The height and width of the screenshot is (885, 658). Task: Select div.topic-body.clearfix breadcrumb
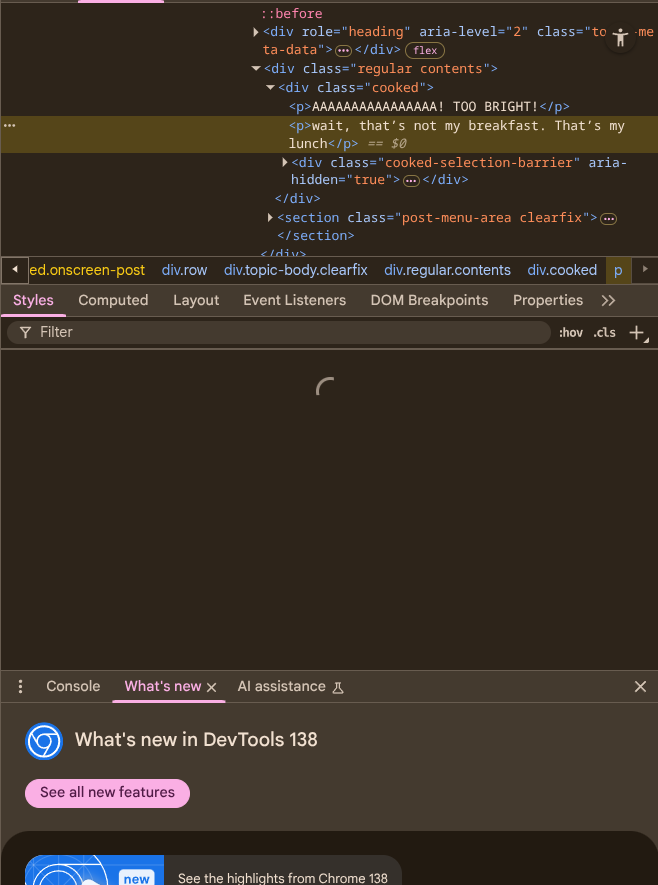[296, 270]
